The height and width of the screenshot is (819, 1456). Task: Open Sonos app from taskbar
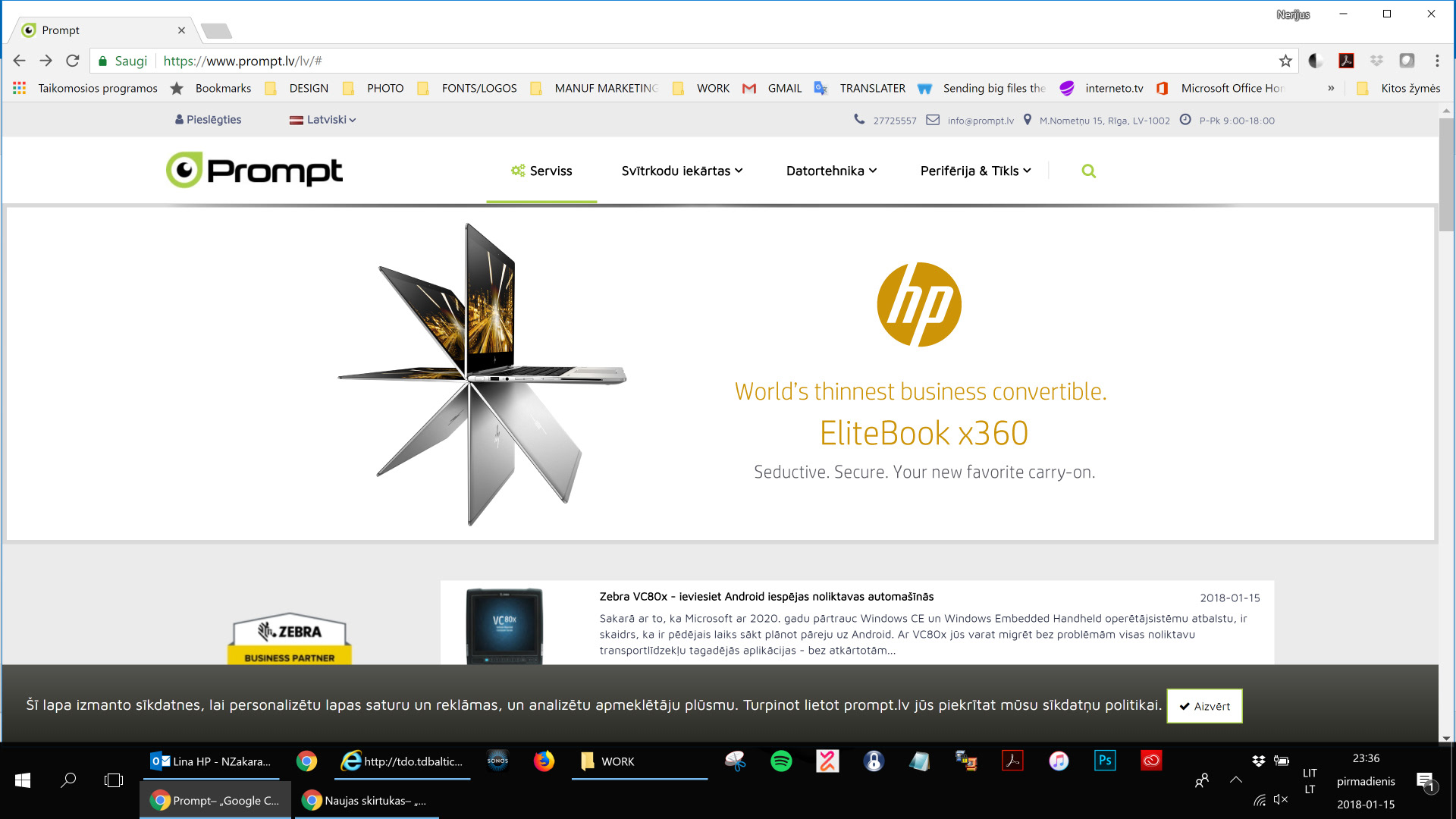[x=497, y=761]
